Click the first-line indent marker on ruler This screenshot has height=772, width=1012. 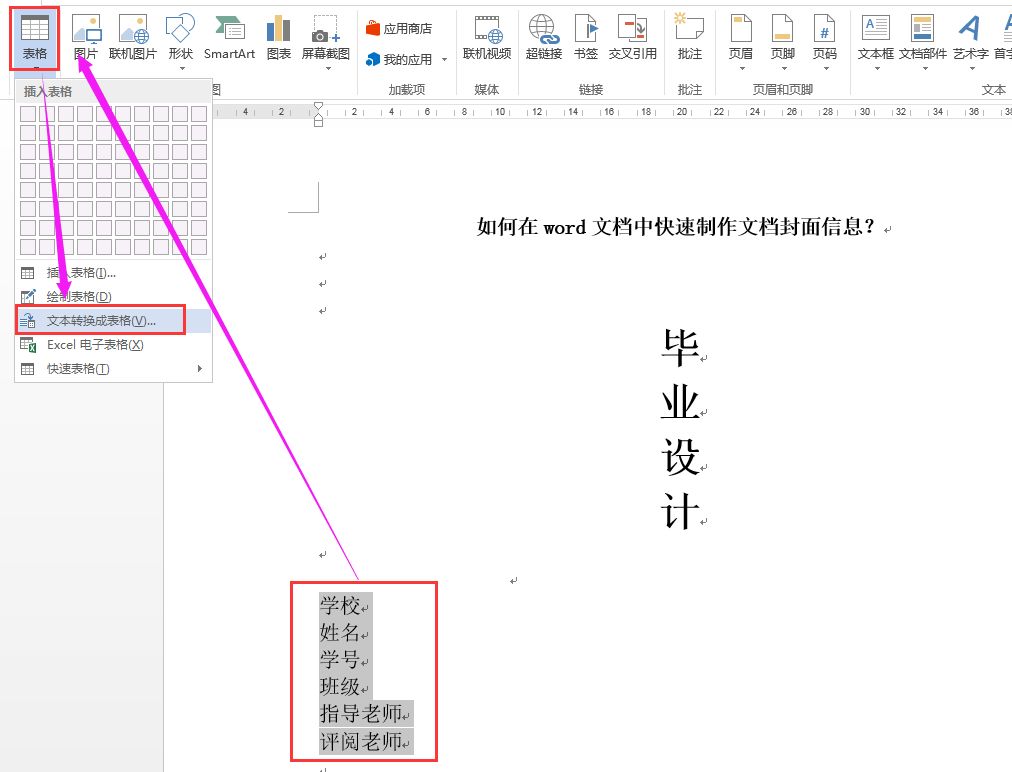coord(318,103)
